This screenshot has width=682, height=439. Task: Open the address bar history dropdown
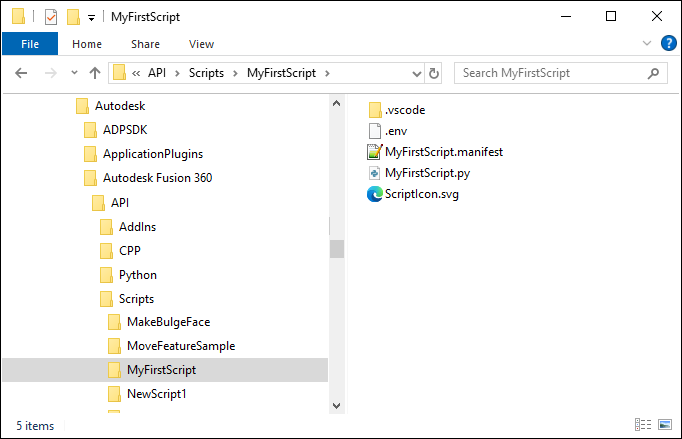tap(416, 73)
